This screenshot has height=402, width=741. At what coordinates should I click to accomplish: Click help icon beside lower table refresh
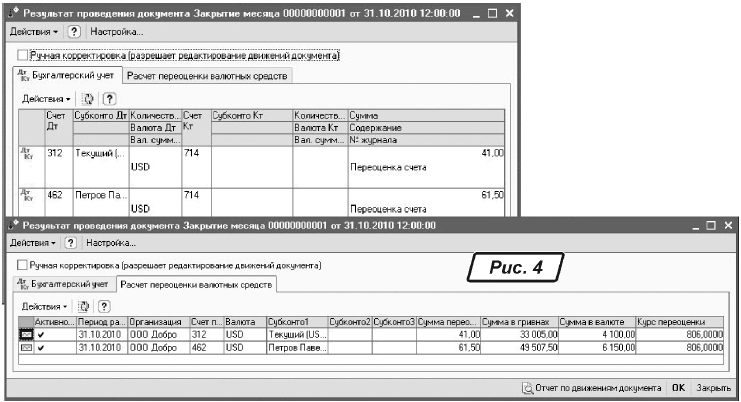click(105, 305)
